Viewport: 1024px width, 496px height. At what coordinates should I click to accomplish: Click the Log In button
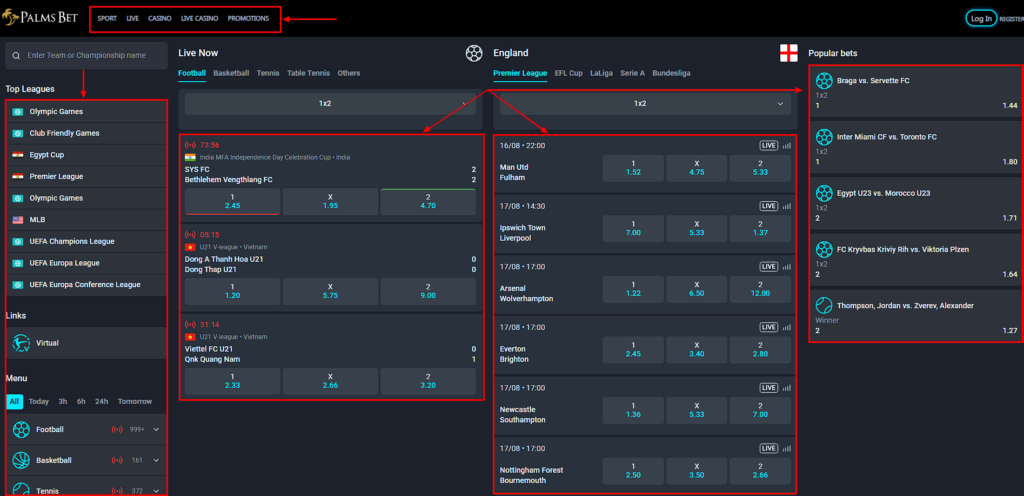coord(981,18)
